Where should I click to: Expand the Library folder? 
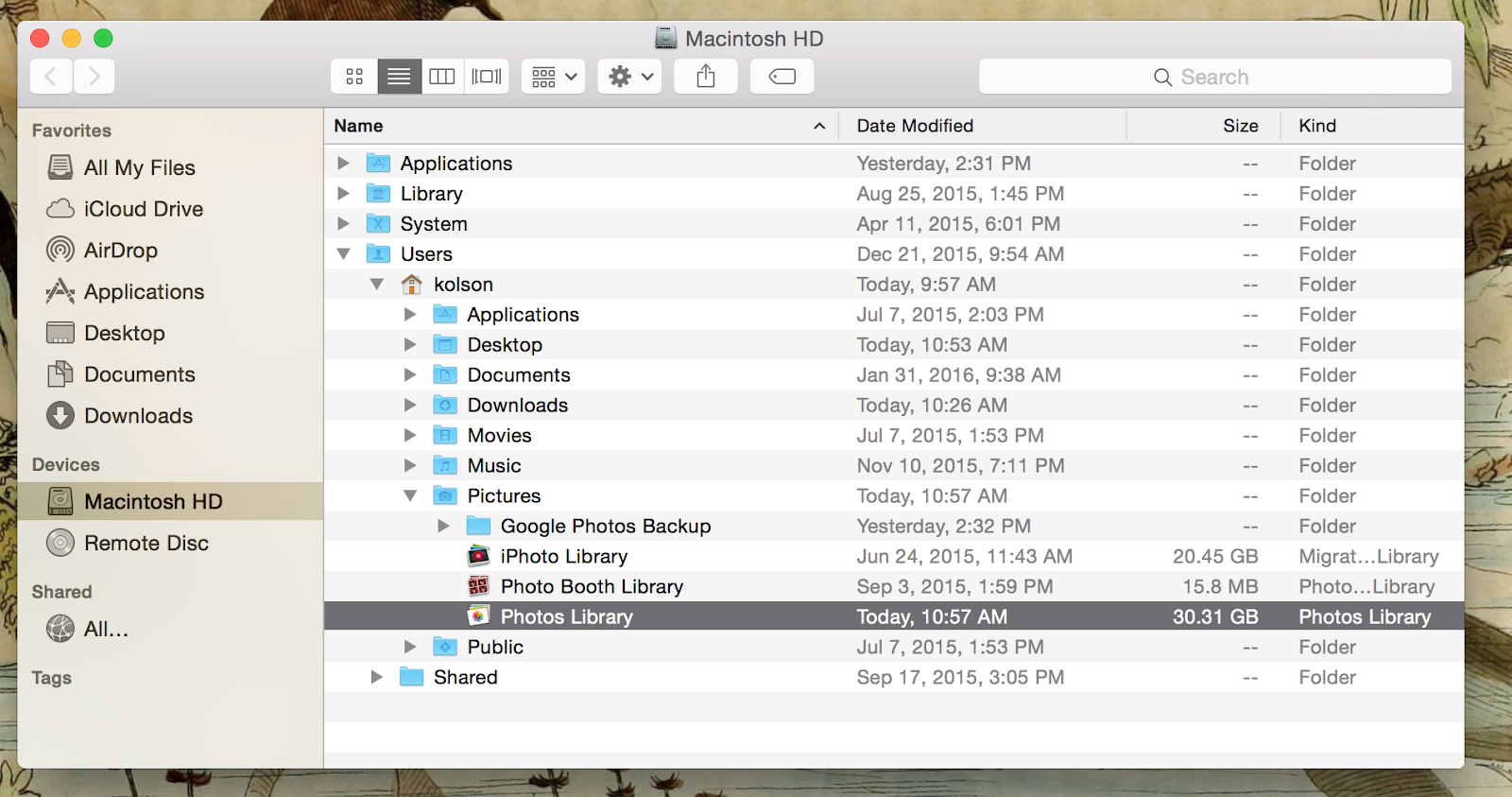343,194
